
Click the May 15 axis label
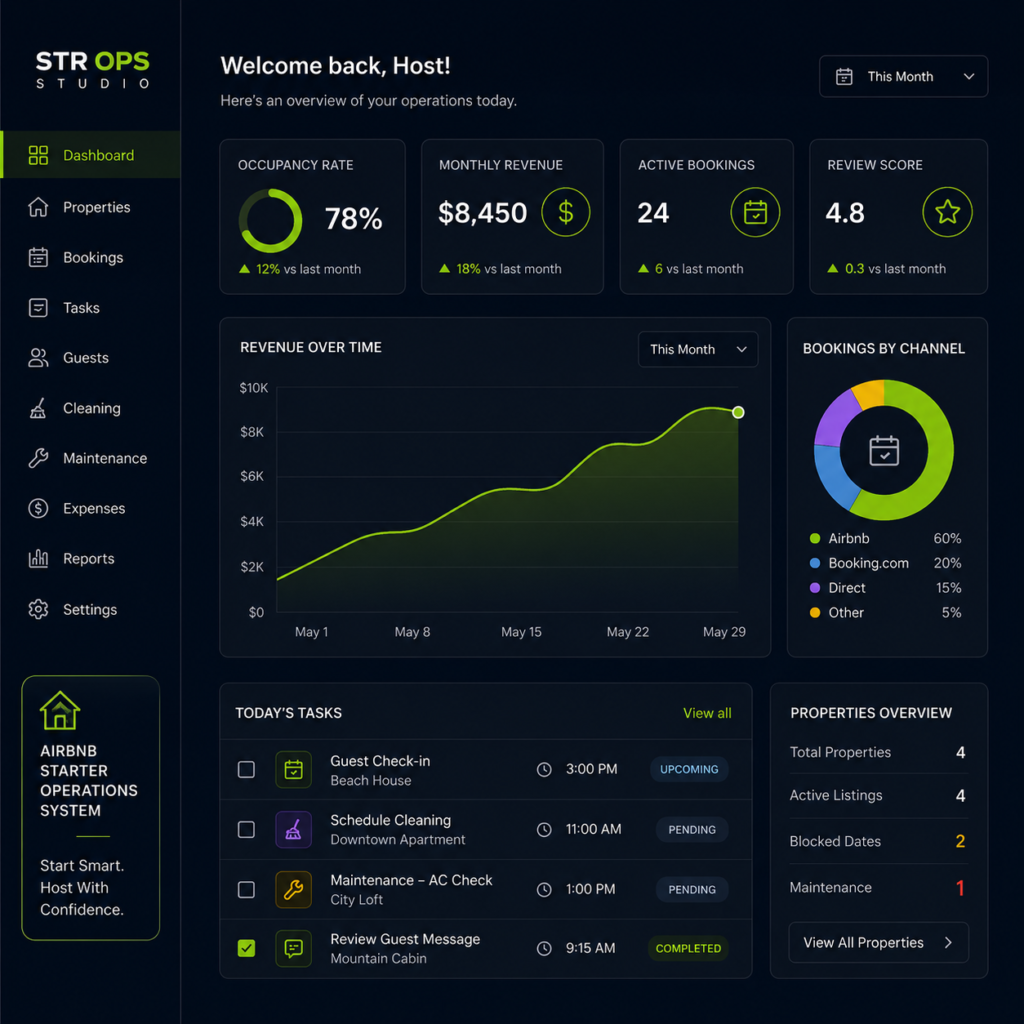point(521,632)
